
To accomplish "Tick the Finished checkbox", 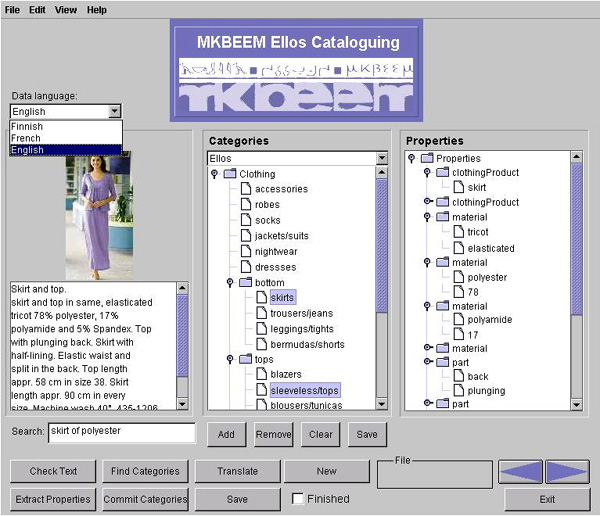I will click(x=298, y=499).
